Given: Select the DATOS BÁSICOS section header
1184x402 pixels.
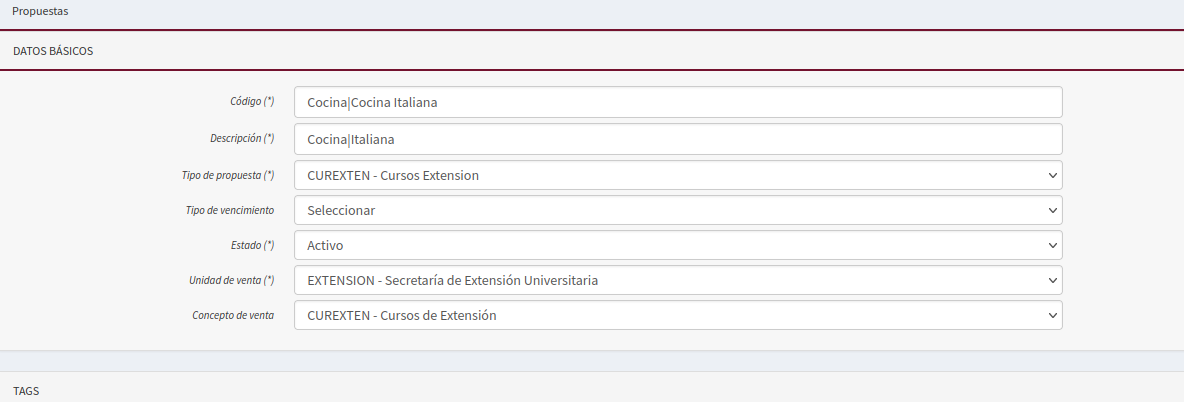Looking at the screenshot, I should (53, 51).
